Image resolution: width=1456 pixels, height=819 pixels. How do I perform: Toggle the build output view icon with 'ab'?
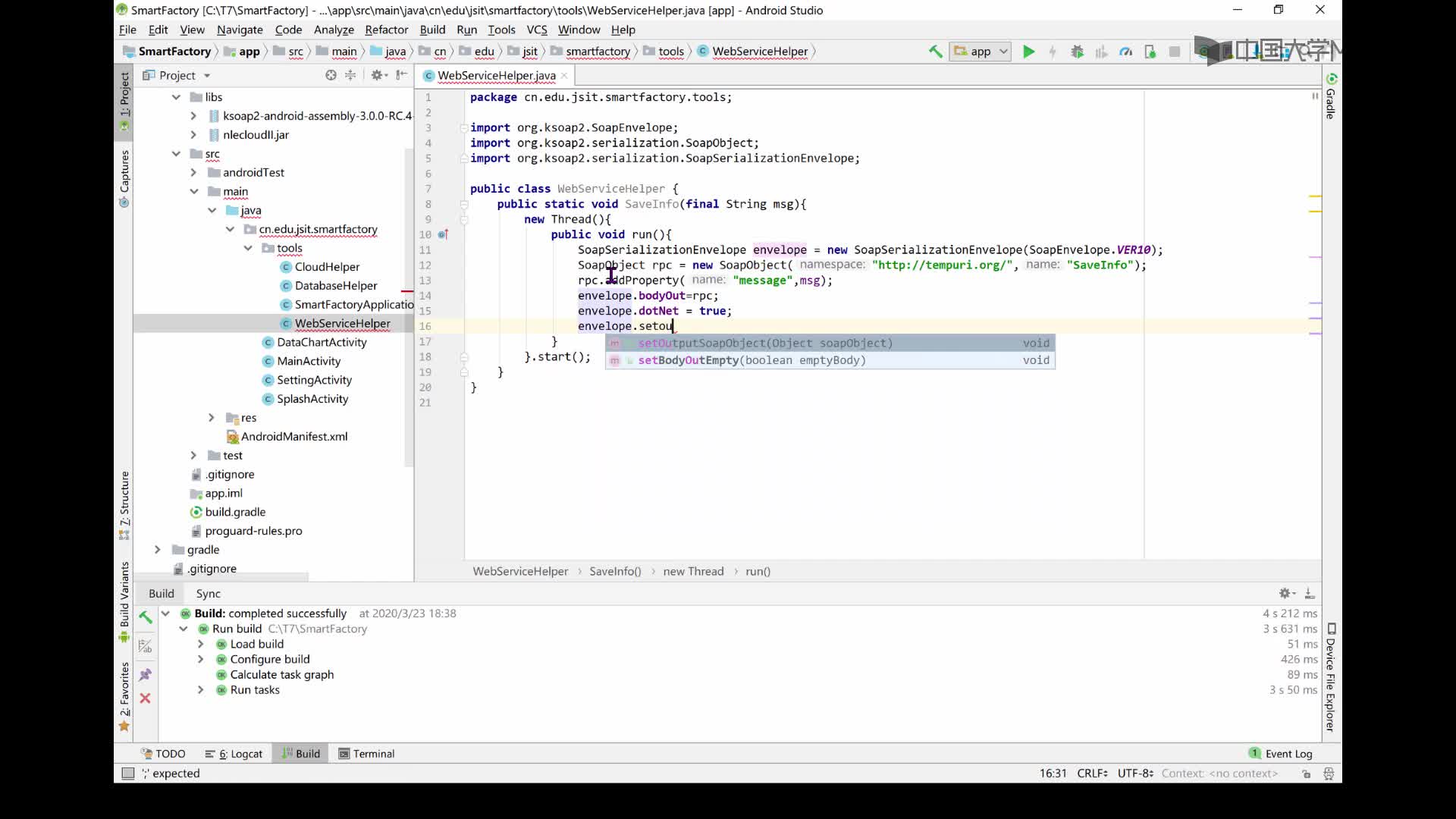[145, 646]
